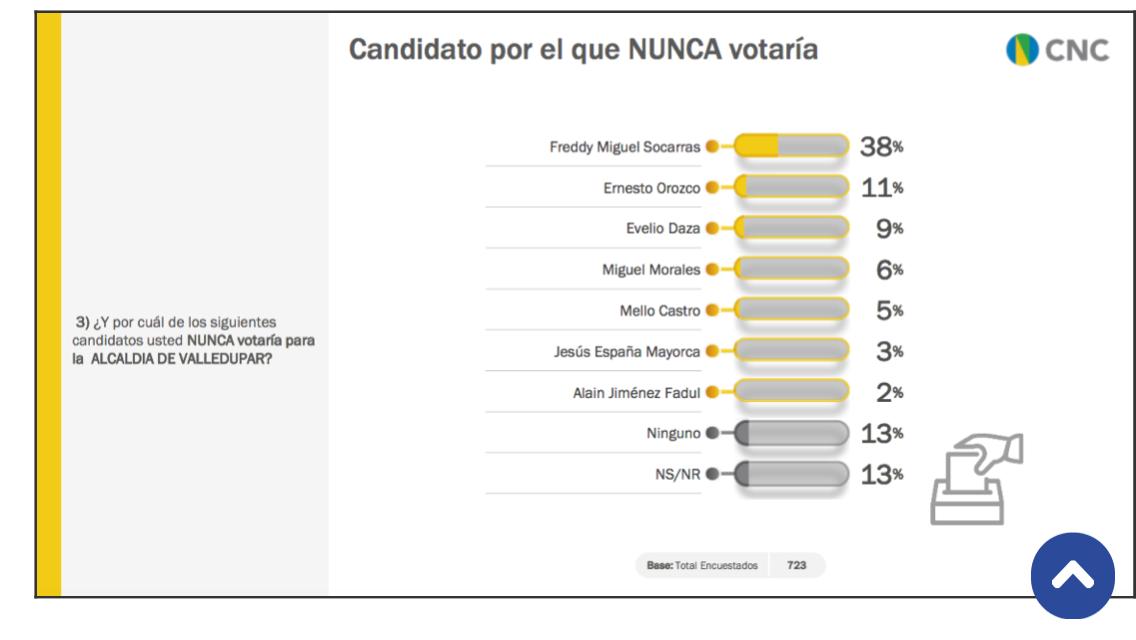Click the orange dot beside Mello Castro
1136x640 pixels.
(x=712, y=310)
